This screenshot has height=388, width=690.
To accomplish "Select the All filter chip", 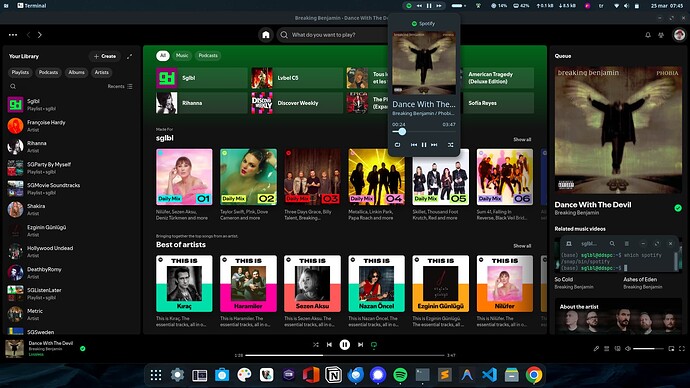I will [163, 55].
